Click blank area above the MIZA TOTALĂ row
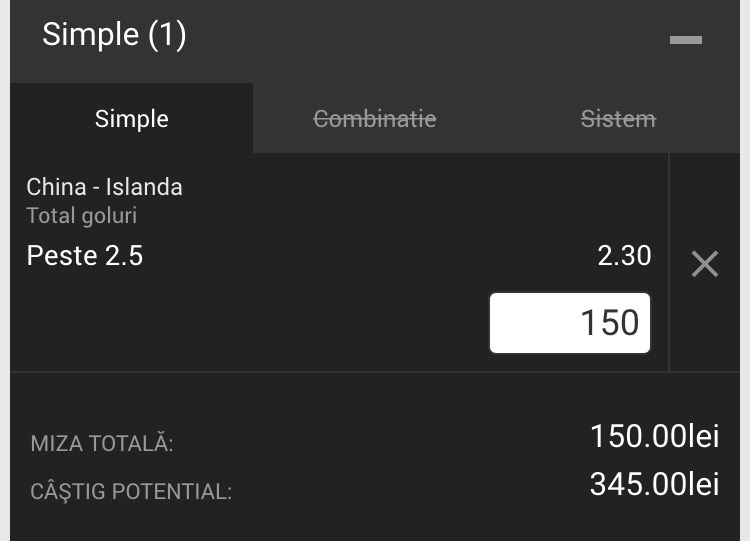The width and height of the screenshot is (750, 541). click(375, 395)
